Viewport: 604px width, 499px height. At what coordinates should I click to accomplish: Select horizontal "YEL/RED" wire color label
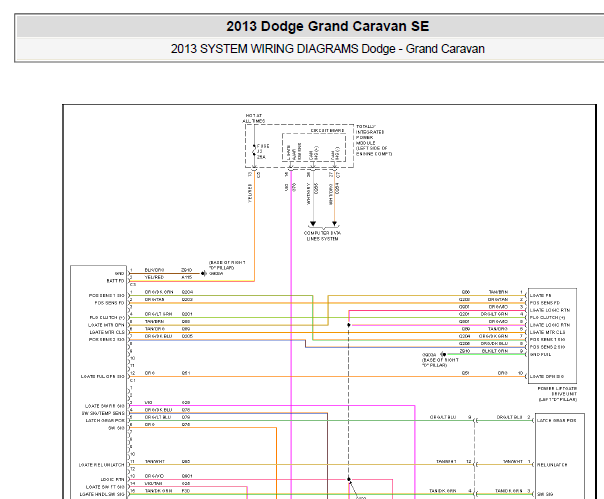[154, 277]
